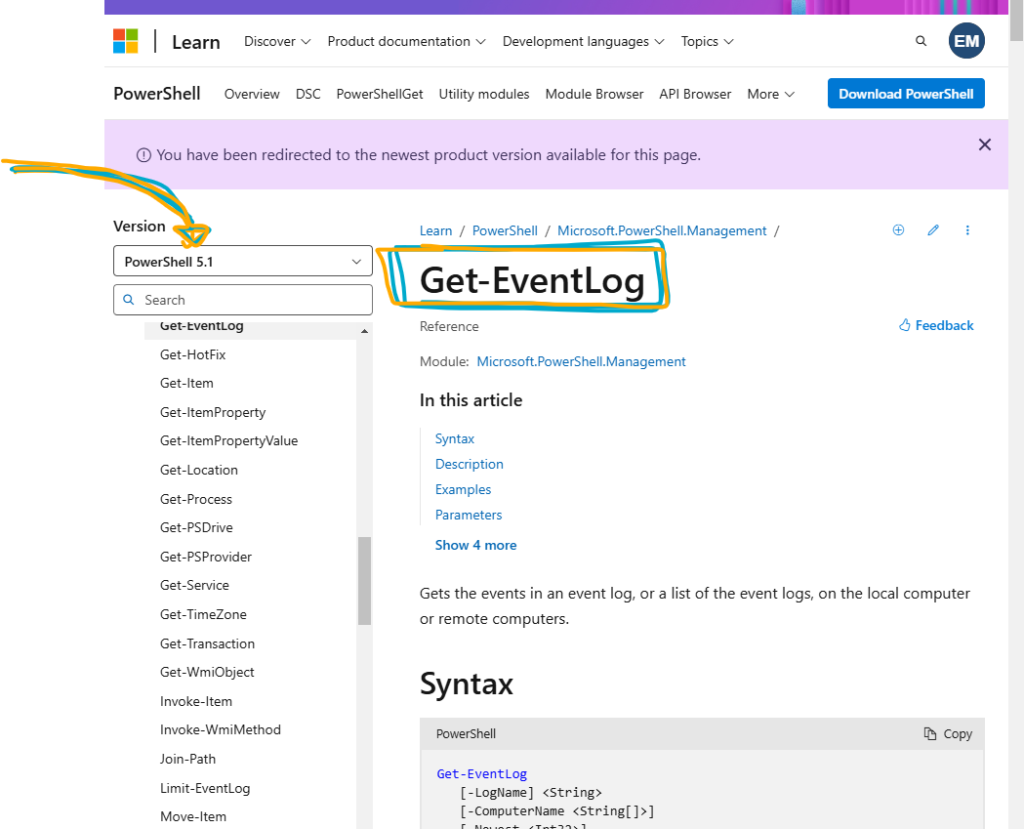Open the Module Browser tab
The height and width of the screenshot is (829, 1024).
[594, 94]
